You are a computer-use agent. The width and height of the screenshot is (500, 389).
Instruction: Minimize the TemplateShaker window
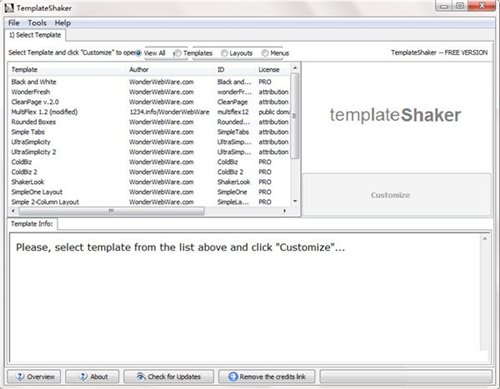pyautogui.click(x=443, y=6)
